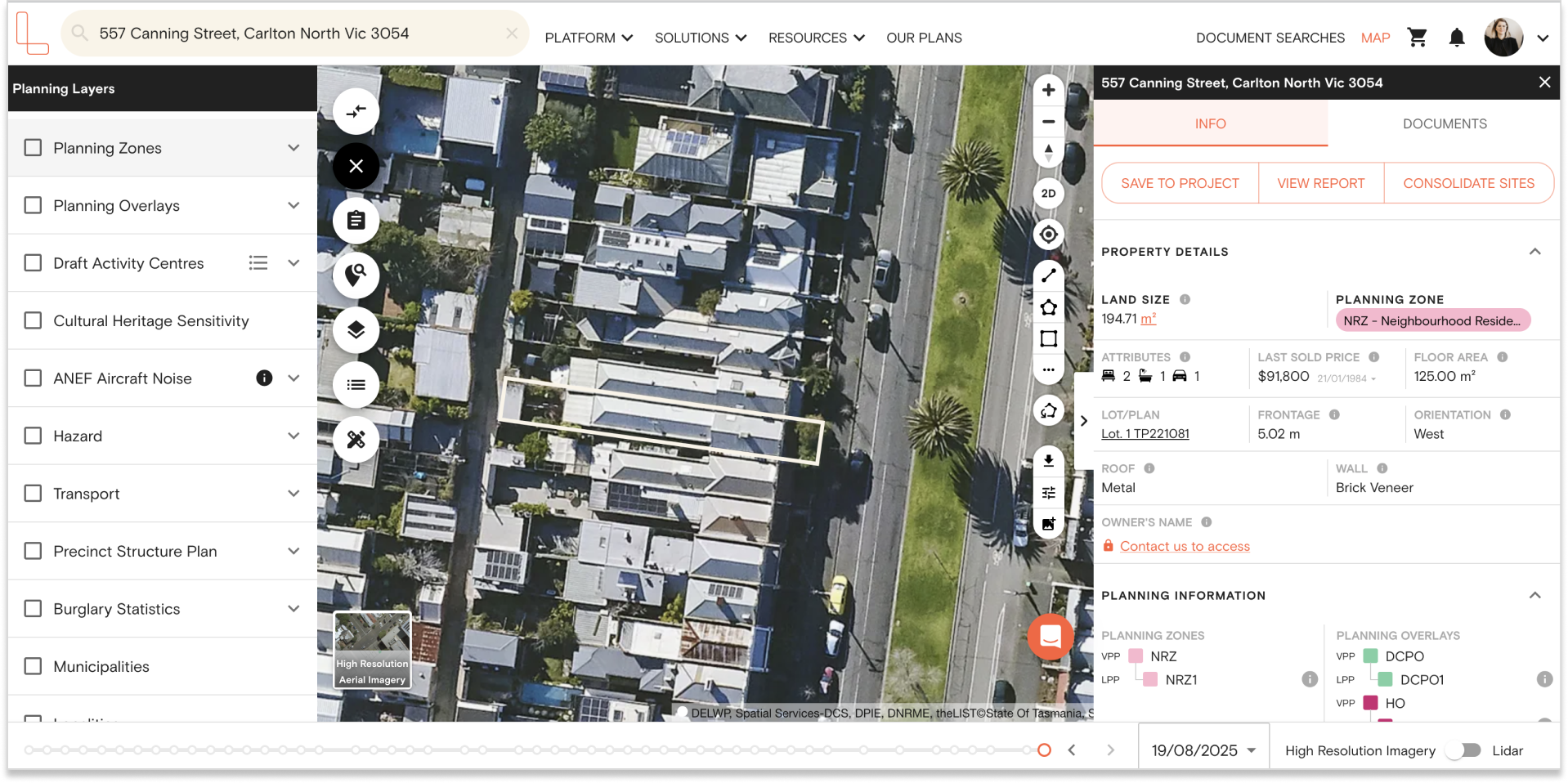Go to Our Plans page
Viewport: 1568px width, 783px height.
[924, 38]
